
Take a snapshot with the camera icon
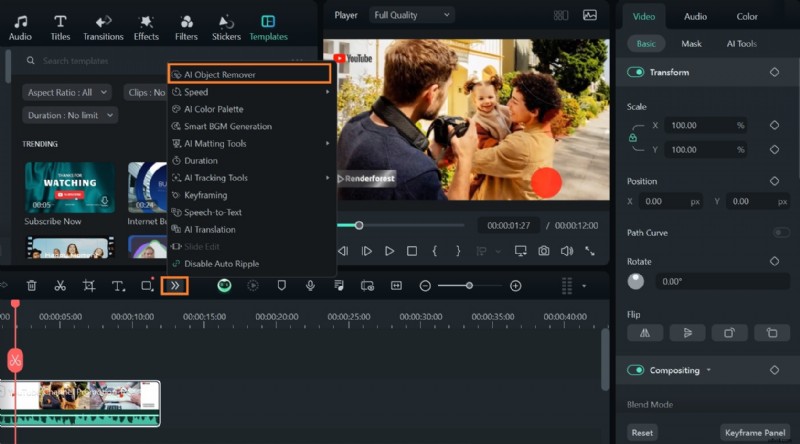[543, 251]
